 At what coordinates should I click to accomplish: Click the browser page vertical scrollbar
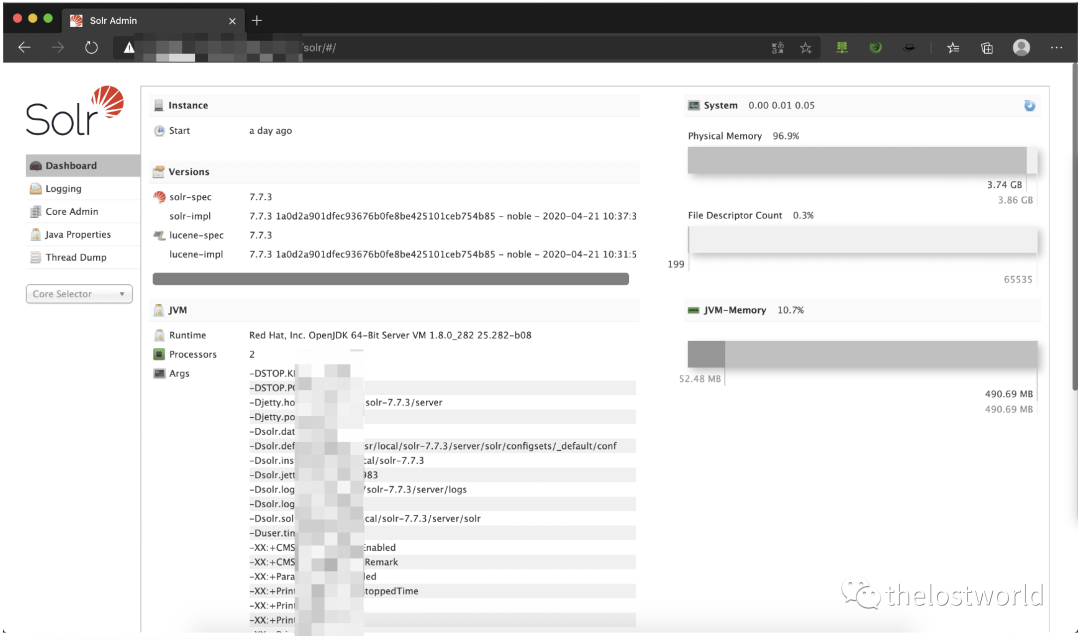click(x=1075, y=227)
